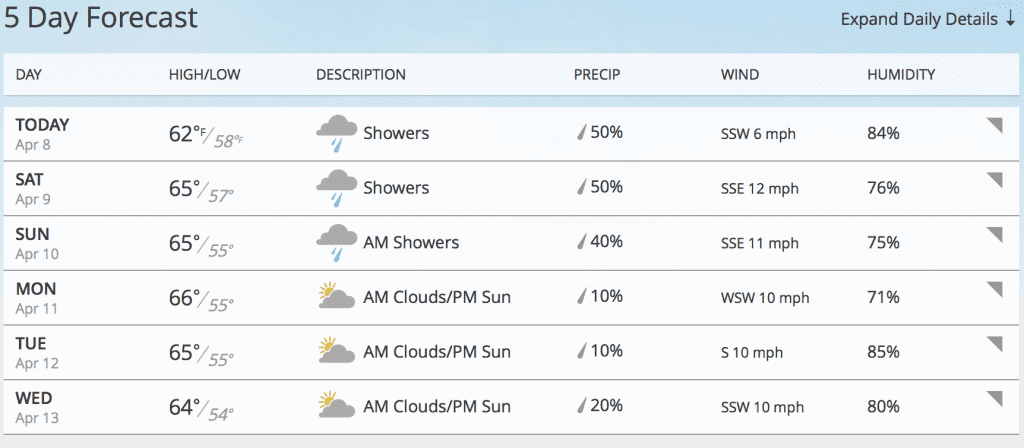Click the raindrop icon beside Today's 50% precip
This screenshot has height=448, width=1024.
pyautogui.click(x=581, y=133)
